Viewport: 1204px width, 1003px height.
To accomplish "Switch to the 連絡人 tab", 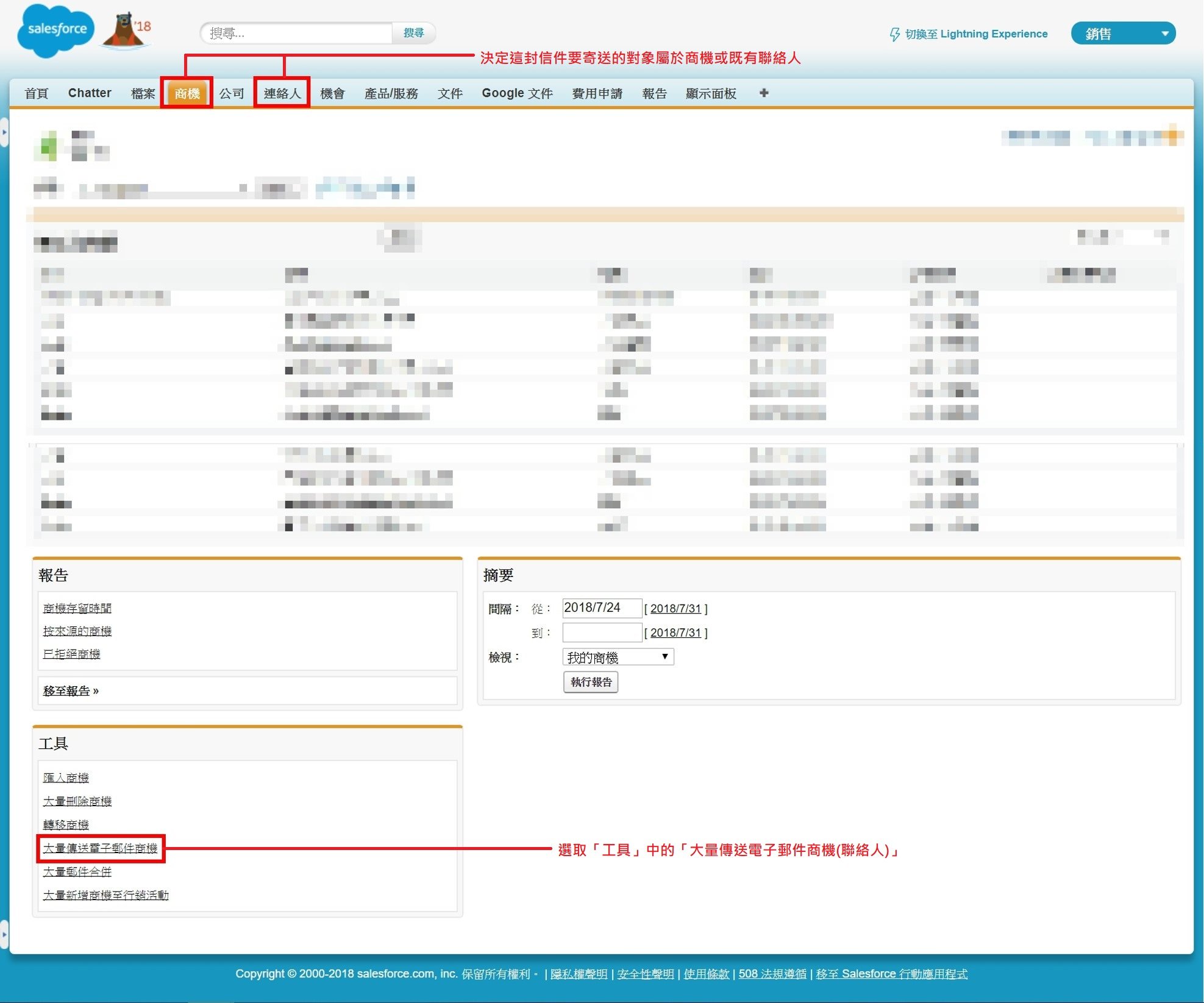I will [282, 93].
